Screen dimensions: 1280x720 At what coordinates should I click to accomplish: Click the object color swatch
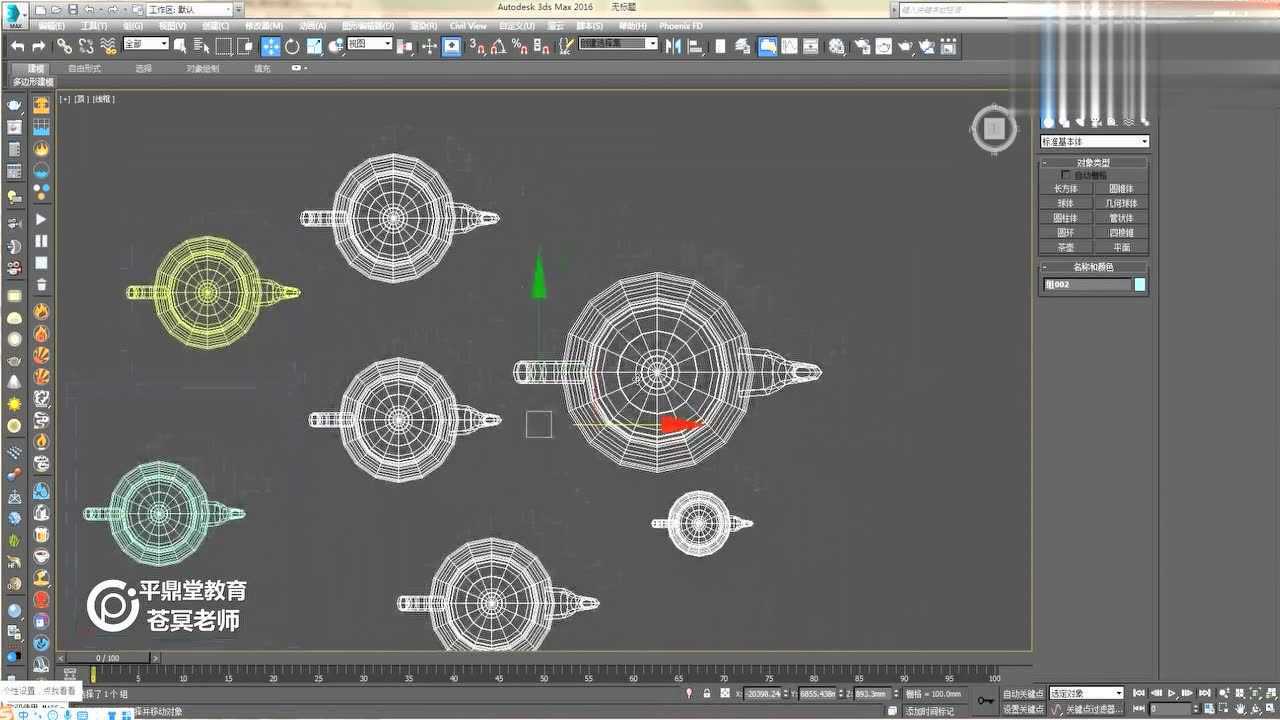click(x=1139, y=285)
